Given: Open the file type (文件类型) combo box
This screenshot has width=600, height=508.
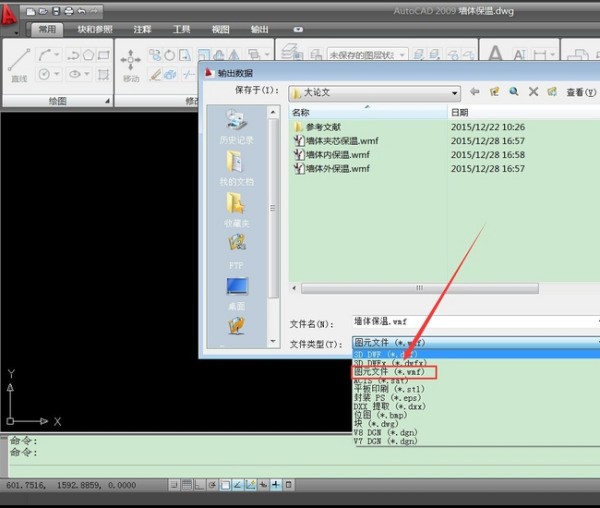Looking at the screenshot, I should point(476,342).
